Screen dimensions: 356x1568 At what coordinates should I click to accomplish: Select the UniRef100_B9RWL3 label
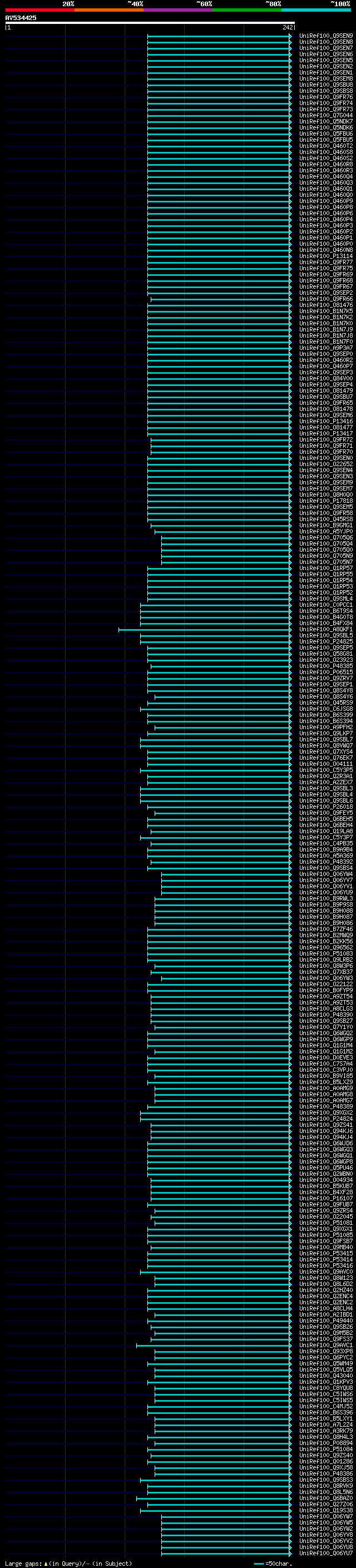(326, 899)
